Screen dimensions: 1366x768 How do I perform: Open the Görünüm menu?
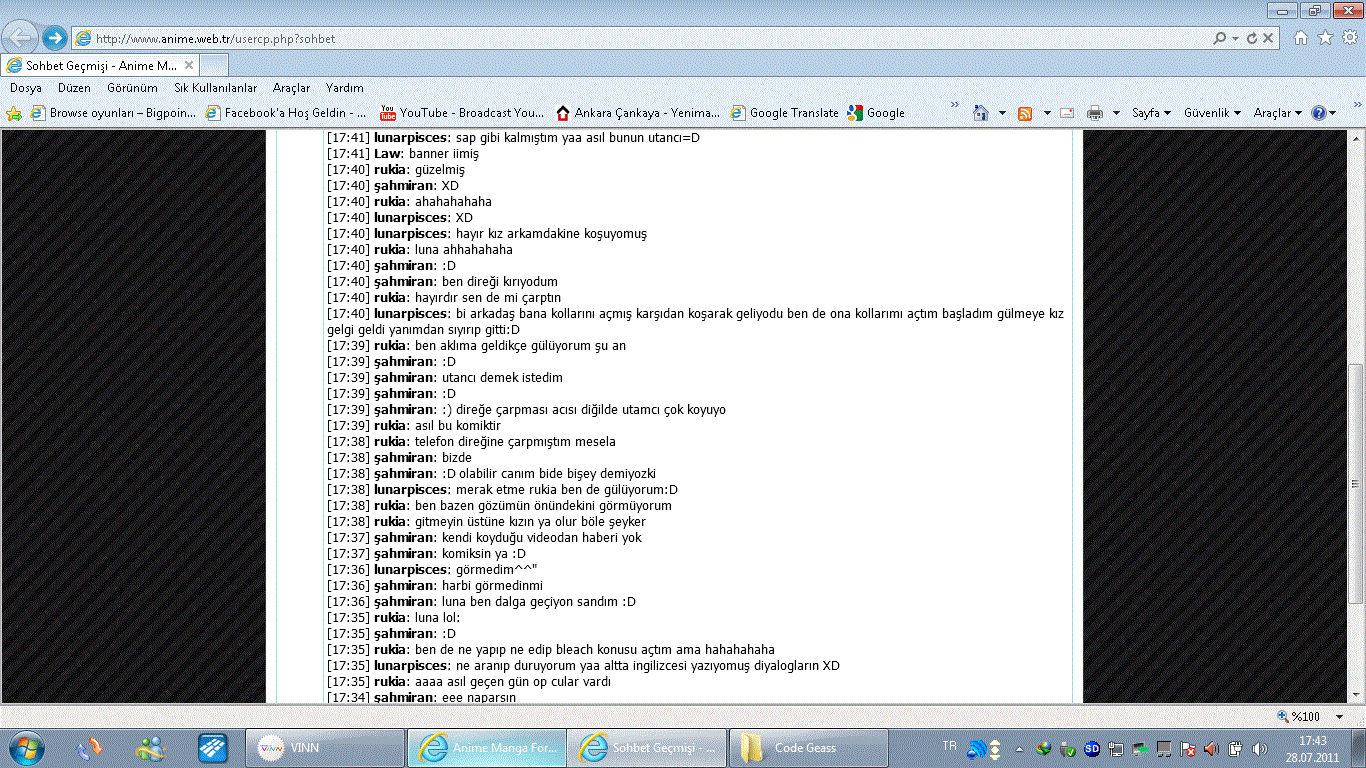133,88
